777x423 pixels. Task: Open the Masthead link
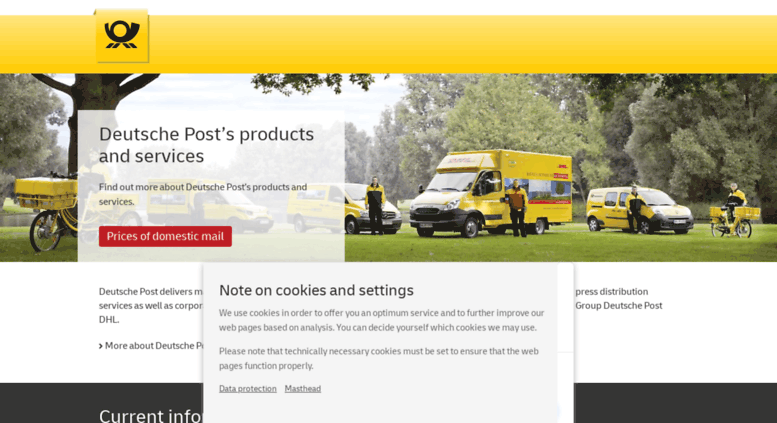(303, 389)
